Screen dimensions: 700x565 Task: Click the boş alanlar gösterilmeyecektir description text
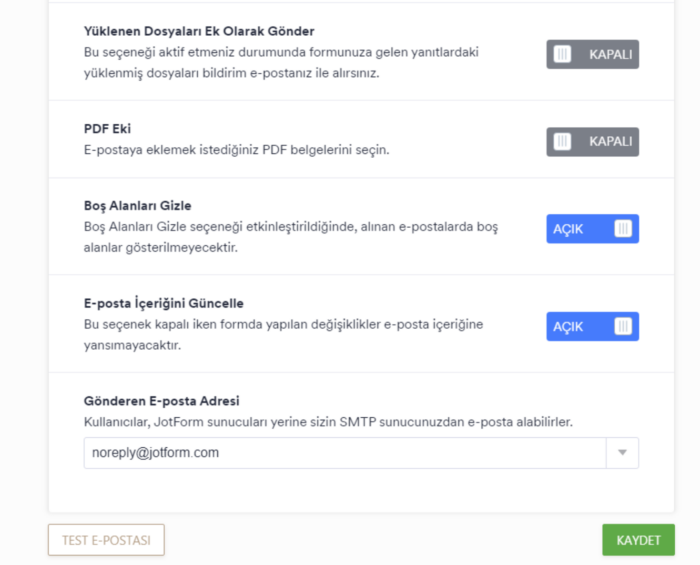click(x=160, y=247)
